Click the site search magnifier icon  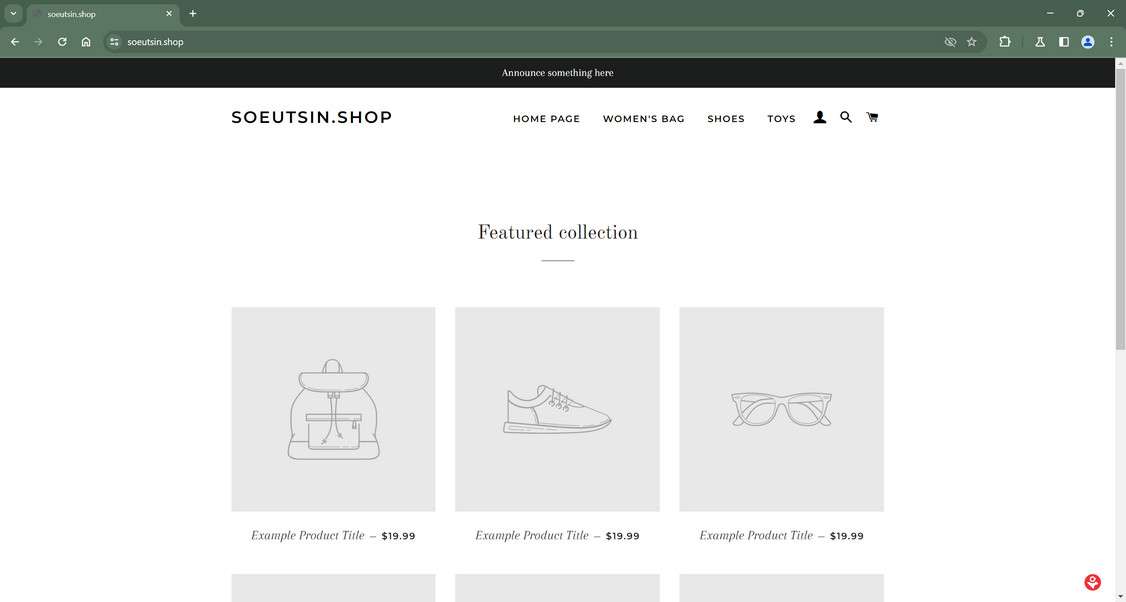846,117
